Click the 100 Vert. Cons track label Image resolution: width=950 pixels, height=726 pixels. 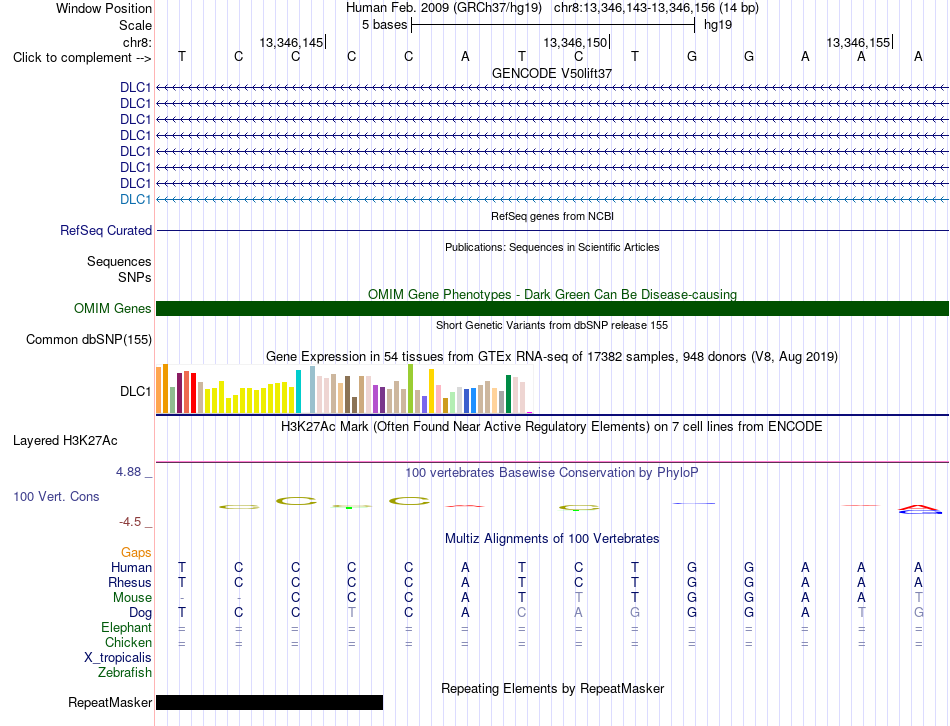pos(56,496)
